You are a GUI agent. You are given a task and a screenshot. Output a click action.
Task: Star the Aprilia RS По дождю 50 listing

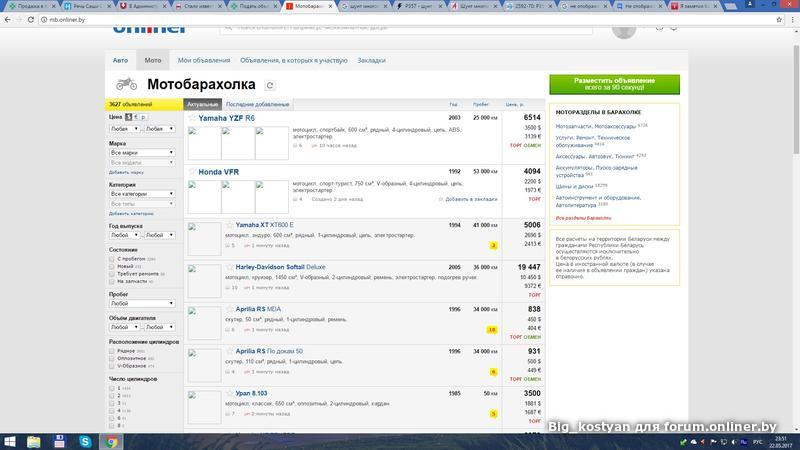pyautogui.click(x=230, y=351)
